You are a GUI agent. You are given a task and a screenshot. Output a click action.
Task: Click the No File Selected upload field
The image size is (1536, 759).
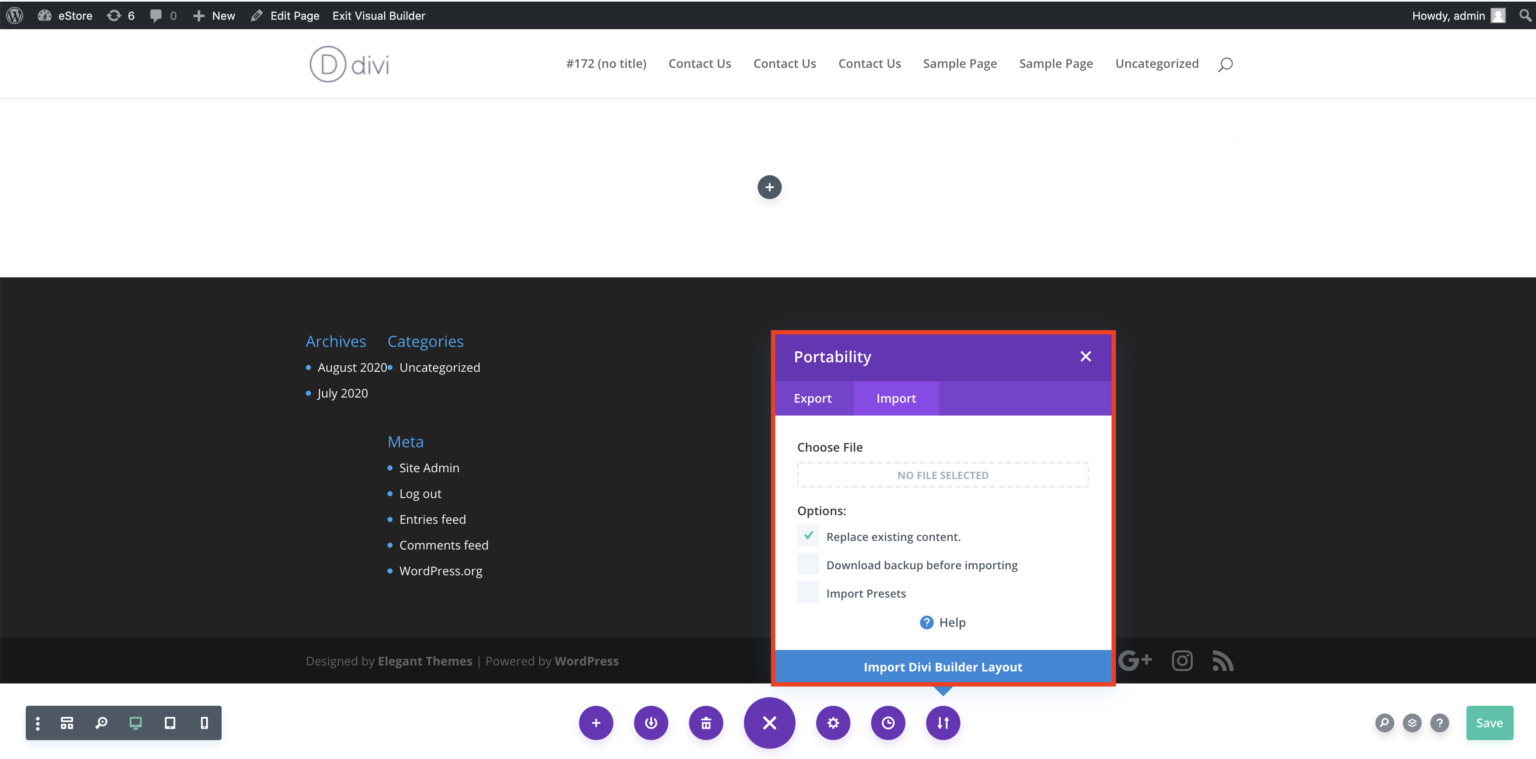coord(942,475)
